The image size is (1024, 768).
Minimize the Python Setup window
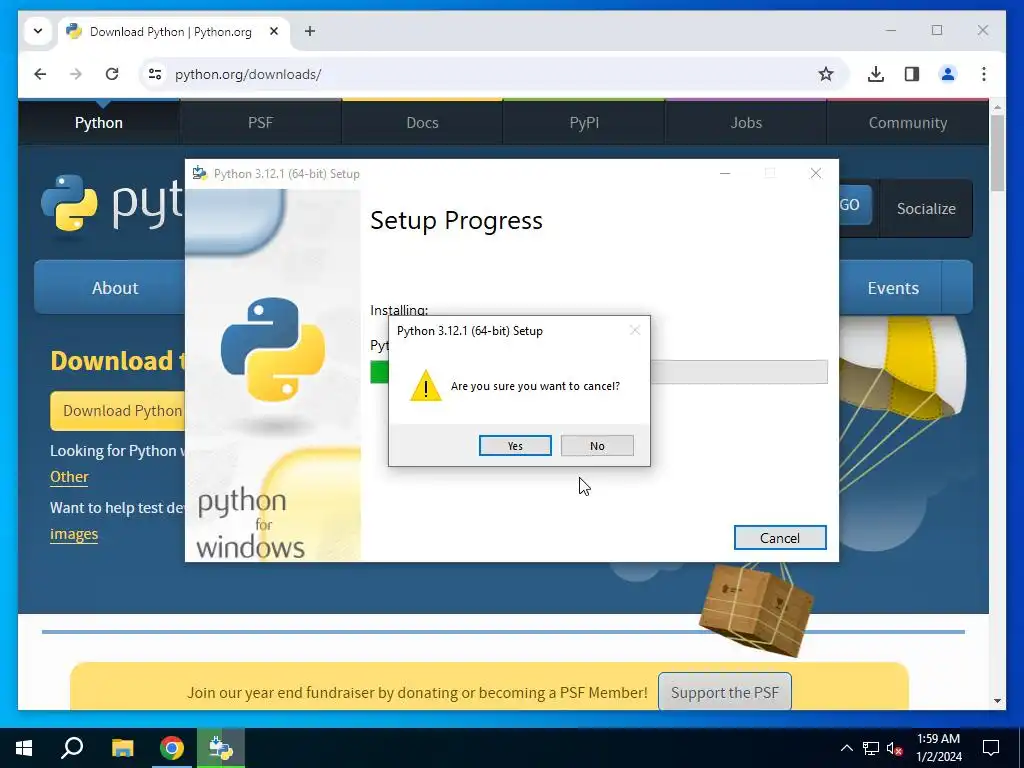725,173
